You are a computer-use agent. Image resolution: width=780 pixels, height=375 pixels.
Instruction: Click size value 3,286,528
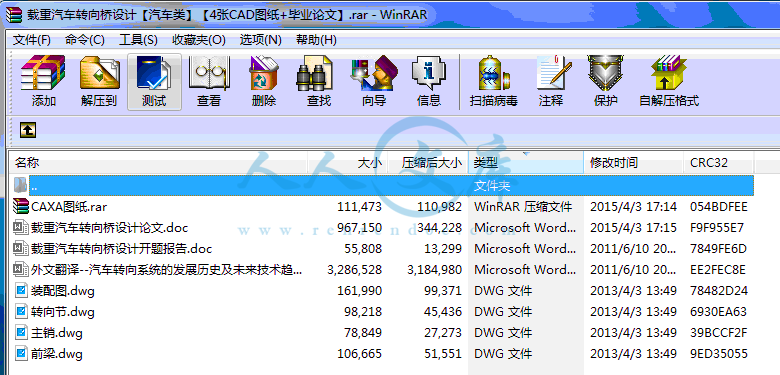[x=355, y=270]
